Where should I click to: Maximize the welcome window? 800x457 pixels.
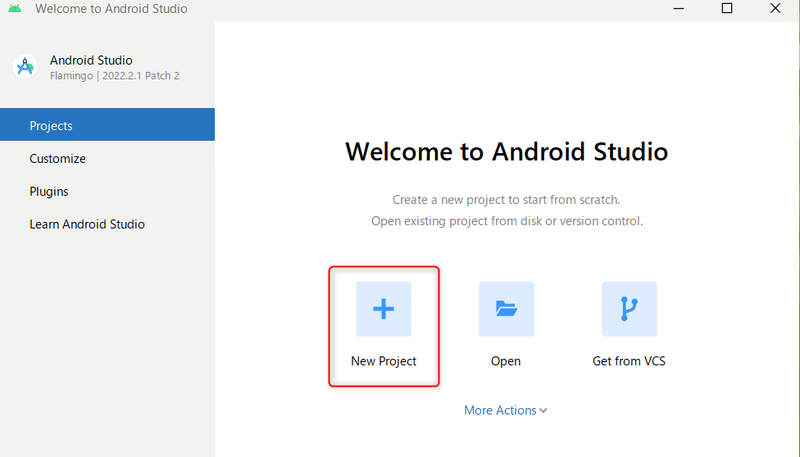727,9
